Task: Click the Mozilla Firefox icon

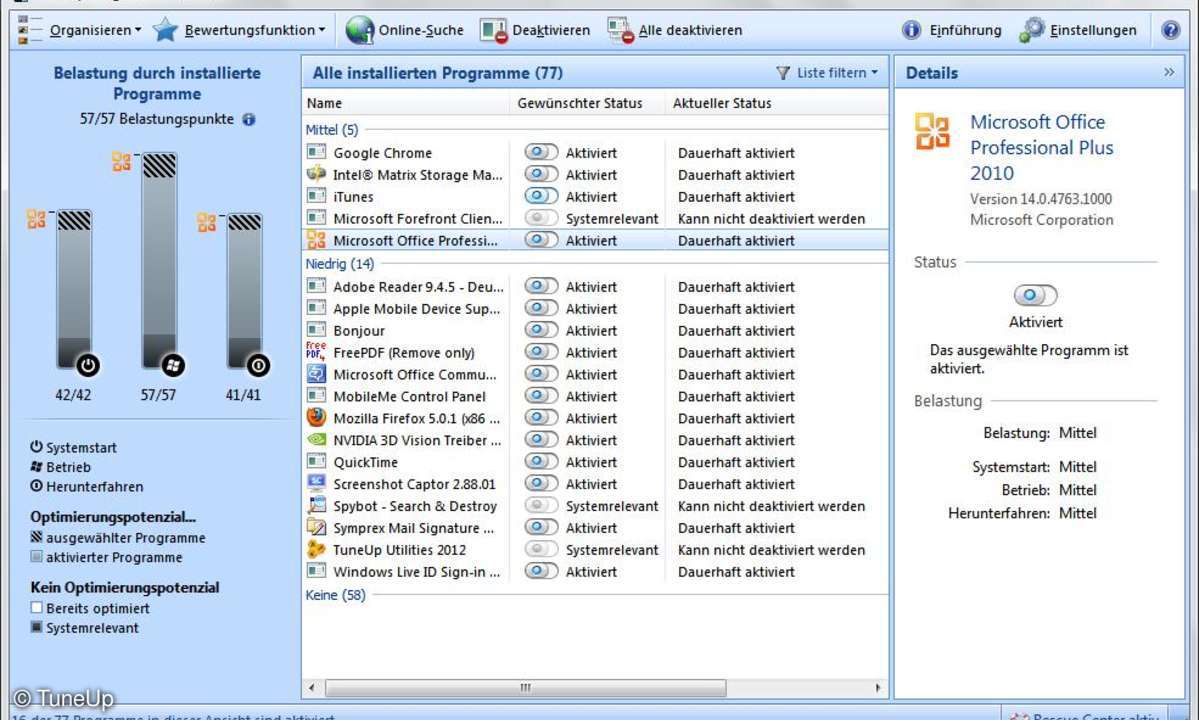Action: (316, 418)
